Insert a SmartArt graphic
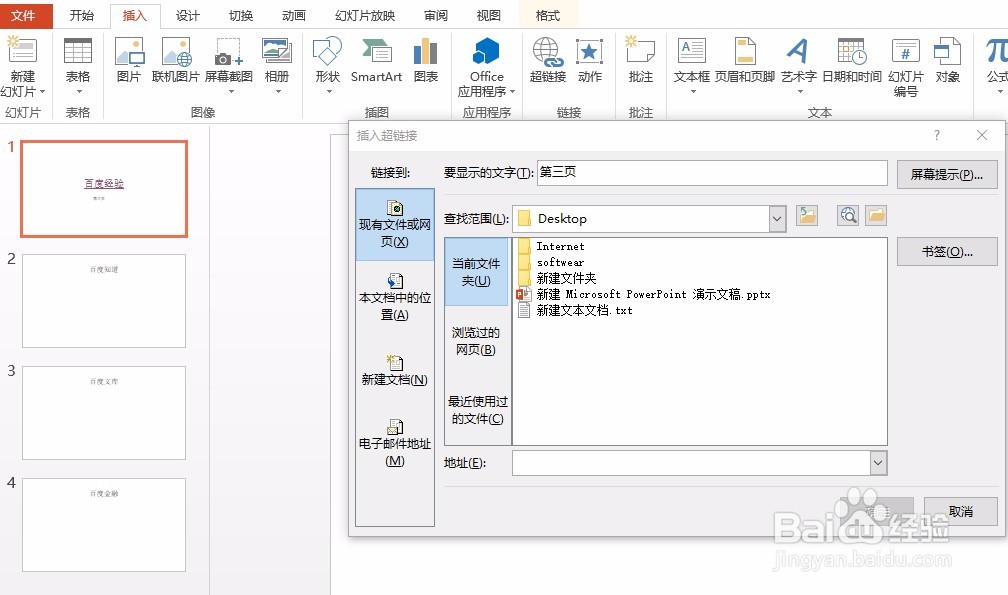Screen dimensions: 1008x595 (376, 61)
